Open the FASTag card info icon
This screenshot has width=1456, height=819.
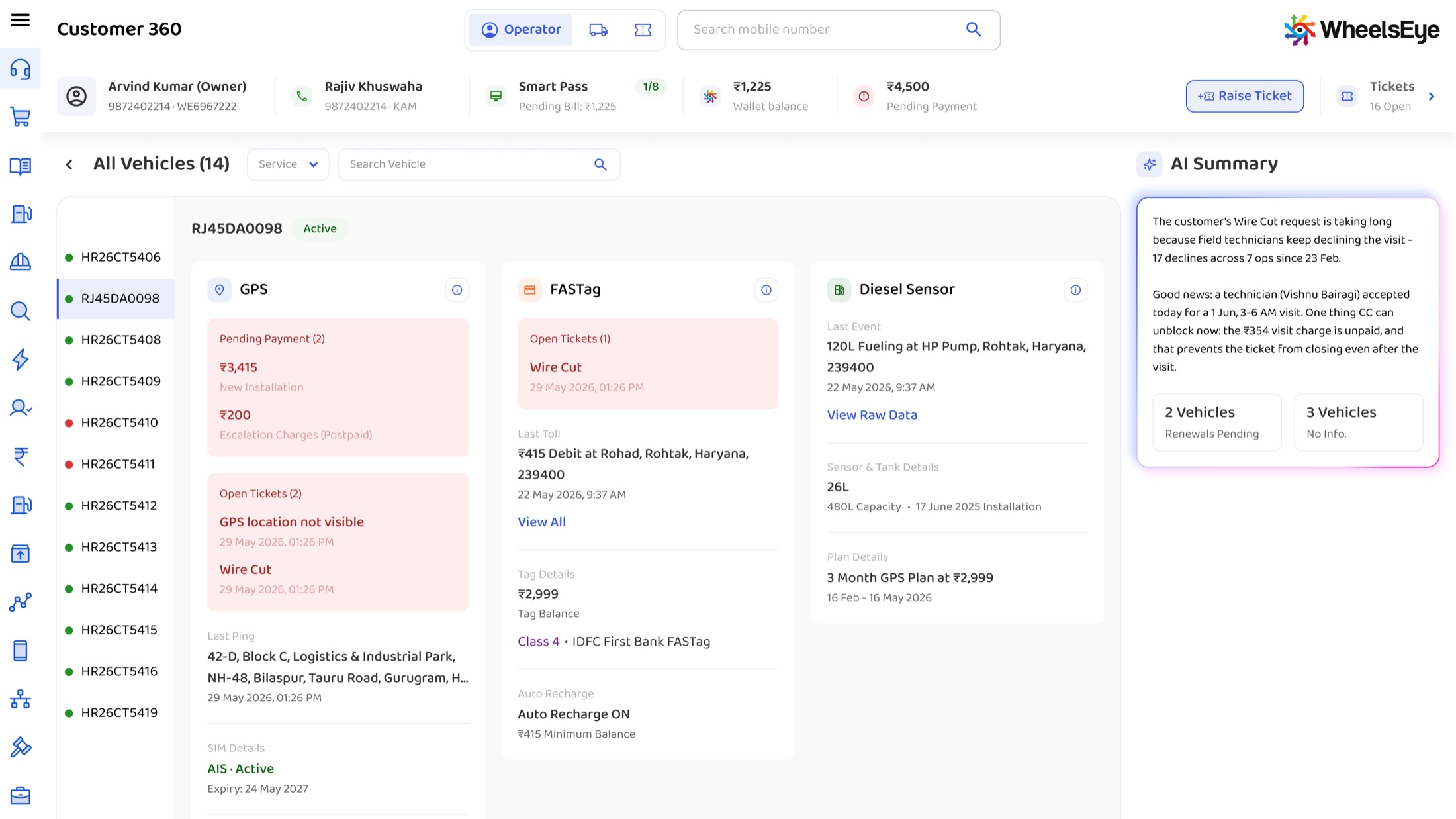click(766, 290)
